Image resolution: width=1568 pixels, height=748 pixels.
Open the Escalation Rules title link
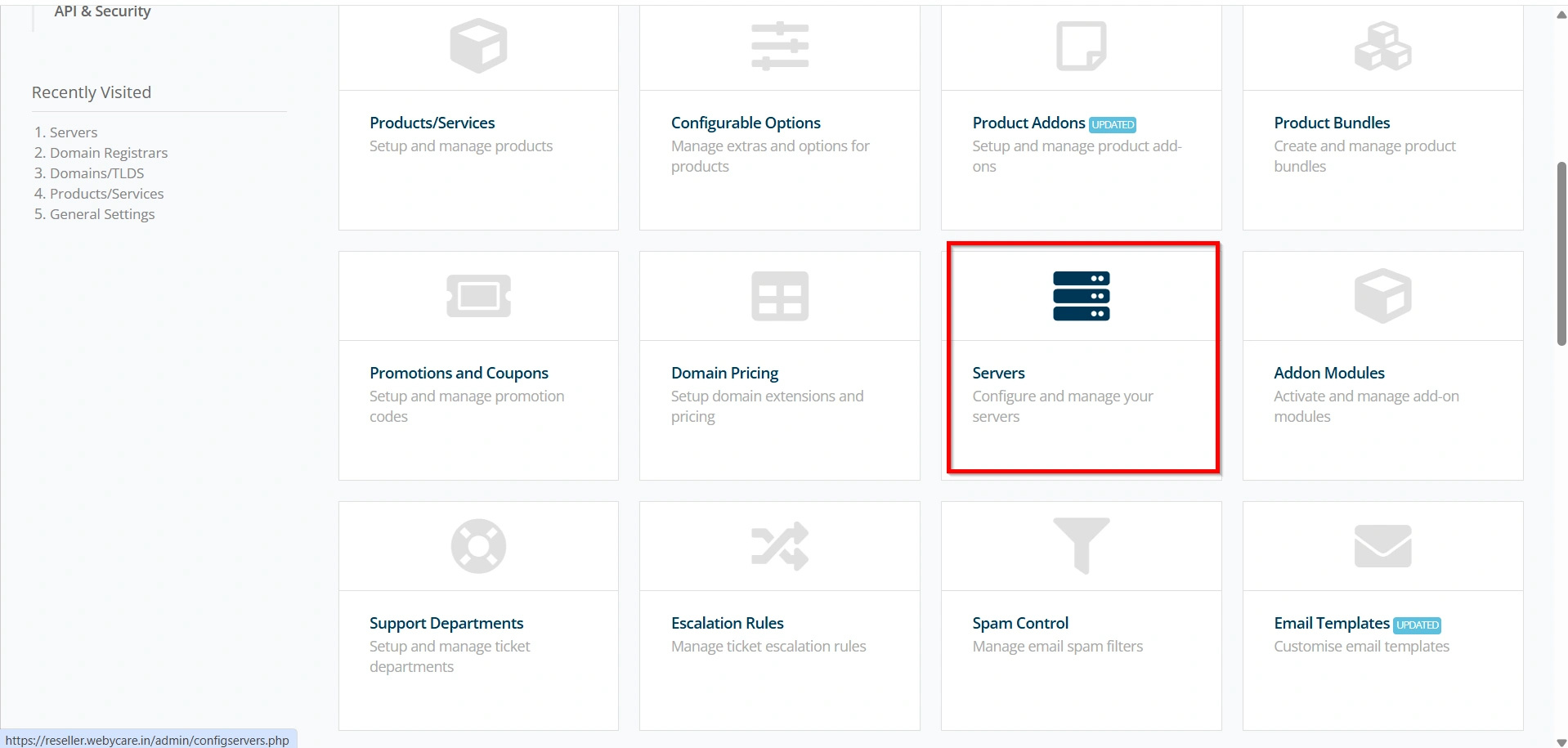tap(728, 623)
